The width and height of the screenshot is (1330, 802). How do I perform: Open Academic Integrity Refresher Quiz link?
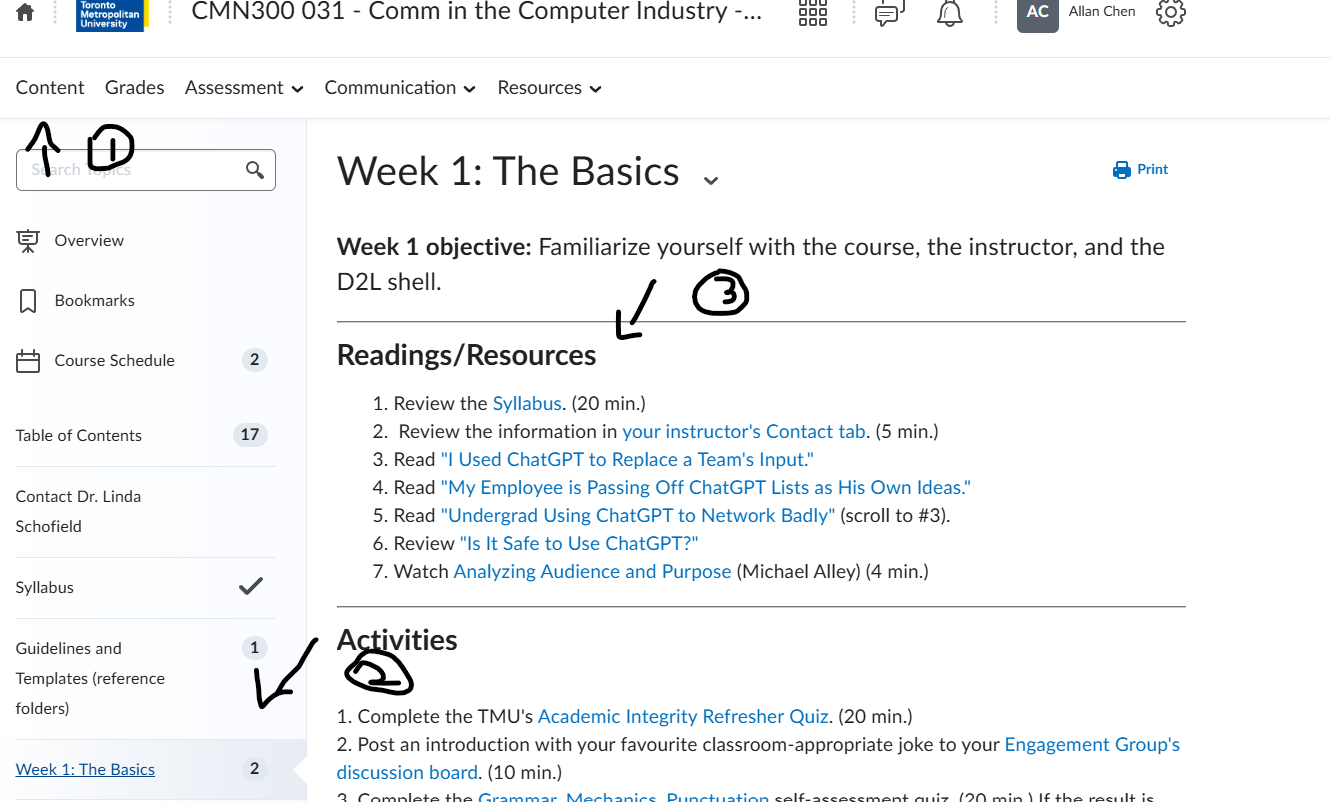point(683,716)
